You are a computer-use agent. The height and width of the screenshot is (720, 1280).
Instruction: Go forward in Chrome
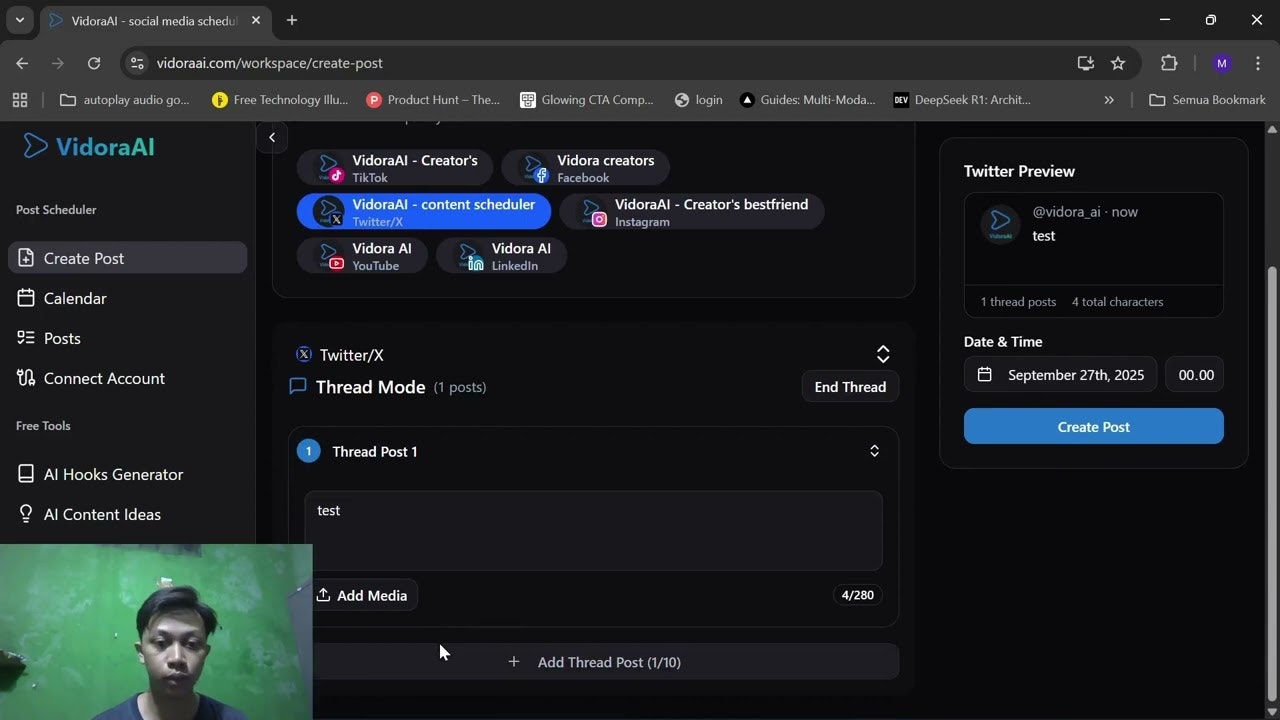pyautogui.click(x=58, y=63)
